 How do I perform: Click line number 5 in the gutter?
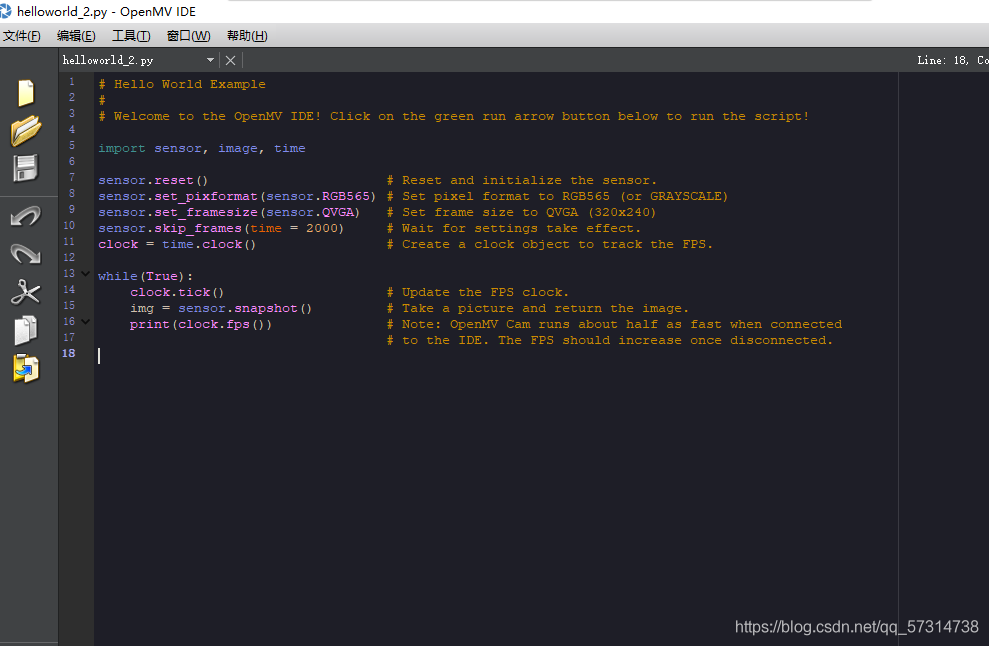(x=72, y=145)
